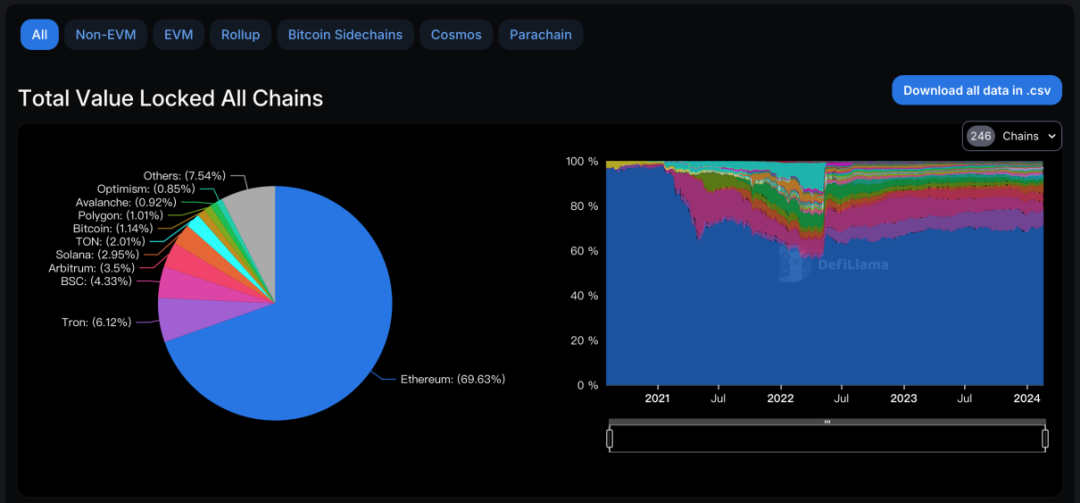Open the 246 Chains dropdown

tap(1011, 136)
